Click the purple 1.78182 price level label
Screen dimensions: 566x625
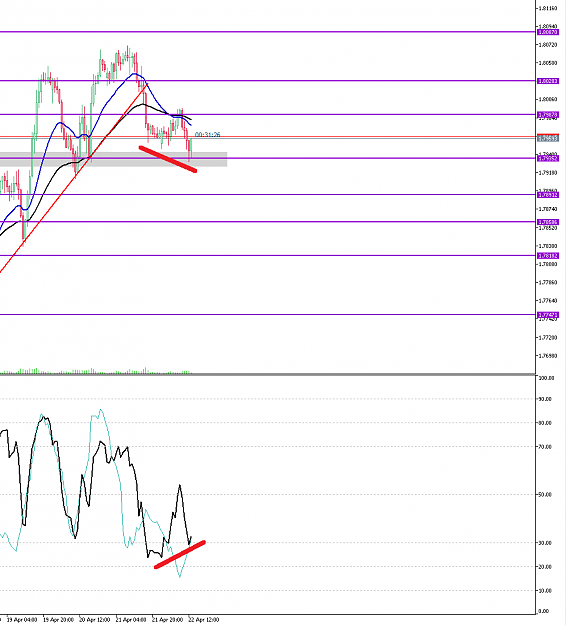548,256
